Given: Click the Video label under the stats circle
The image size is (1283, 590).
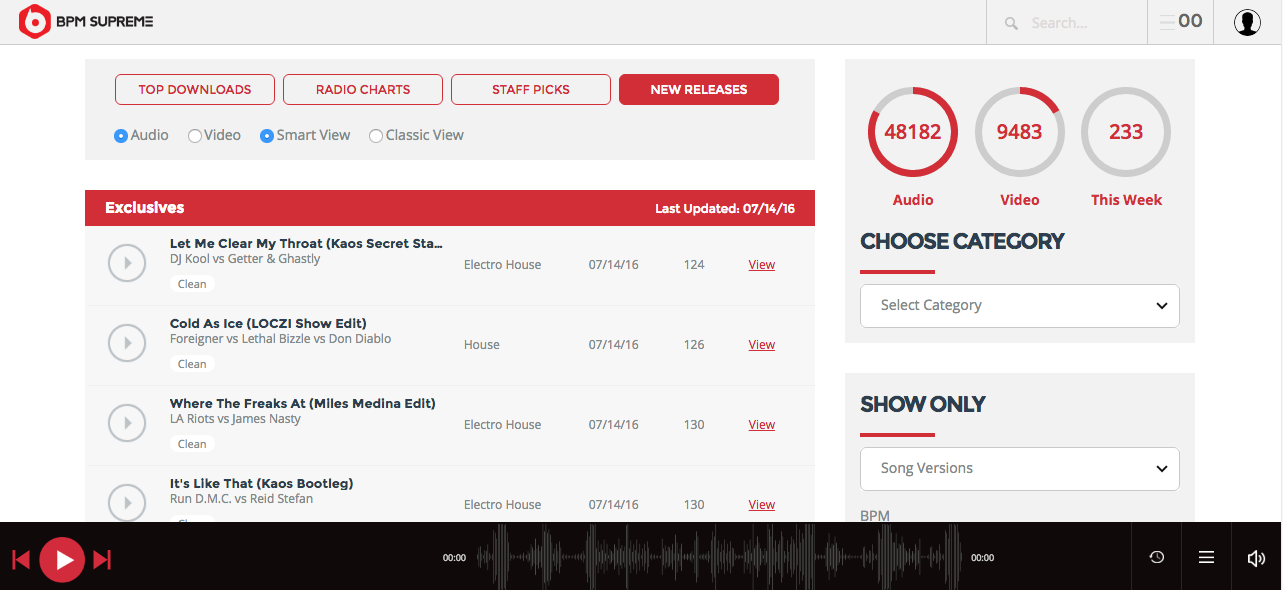Looking at the screenshot, I should coord(1019,200).
